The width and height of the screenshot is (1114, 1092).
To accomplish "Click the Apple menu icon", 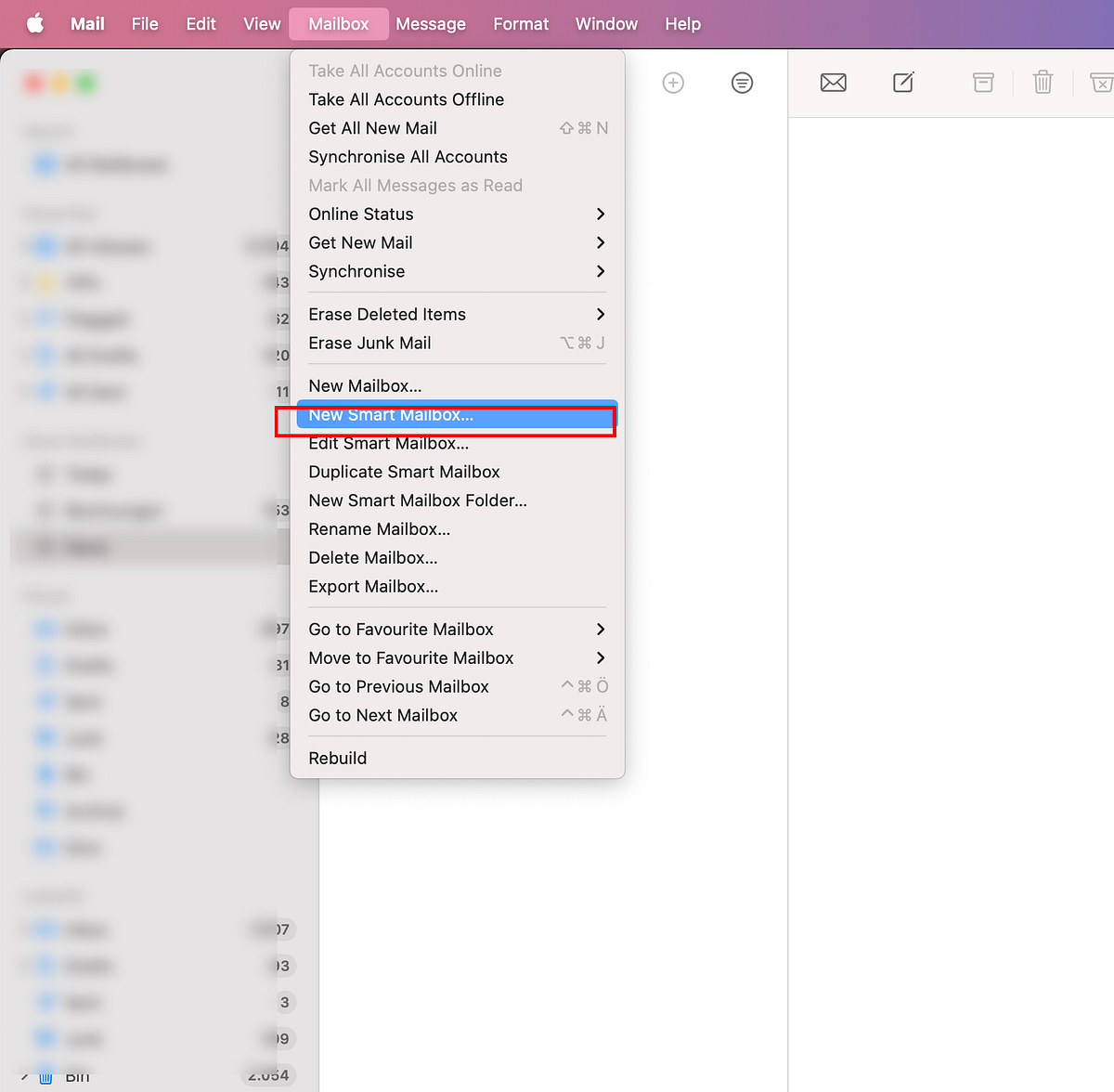I will (34, 23).
